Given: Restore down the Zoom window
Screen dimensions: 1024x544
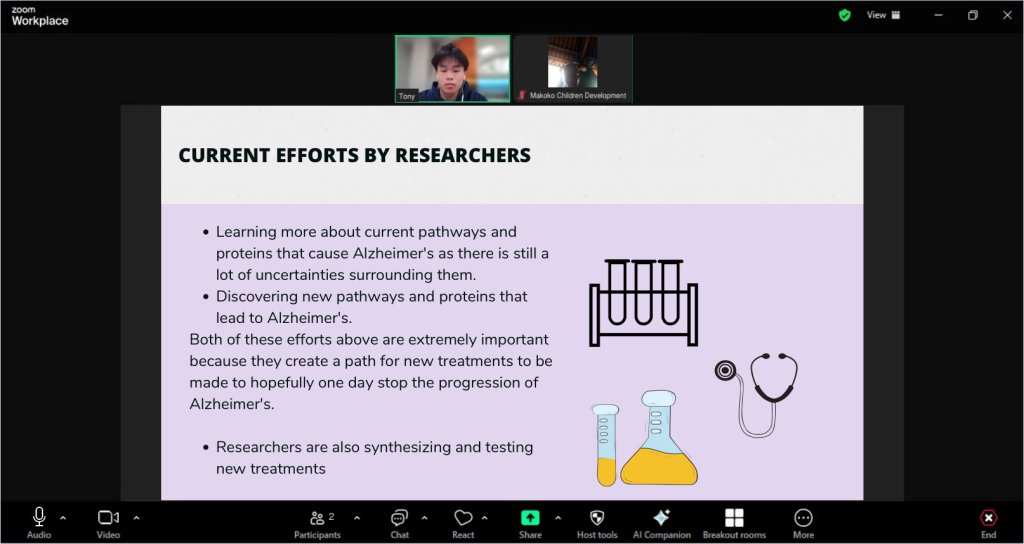Looking at the screenshot, I should click(x=972, y=15).
